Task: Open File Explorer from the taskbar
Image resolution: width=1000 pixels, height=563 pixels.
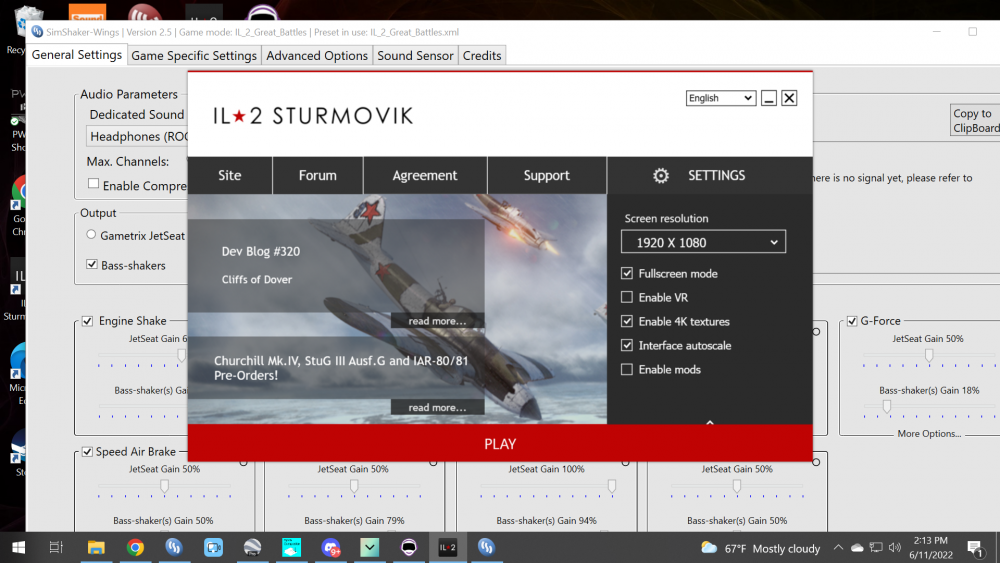Action: (96, 547)
